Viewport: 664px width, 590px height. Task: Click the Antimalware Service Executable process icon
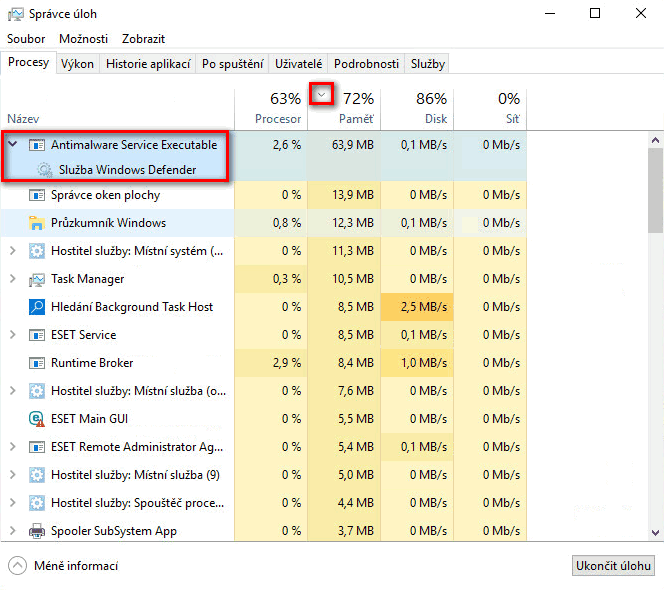click(37, 145)
